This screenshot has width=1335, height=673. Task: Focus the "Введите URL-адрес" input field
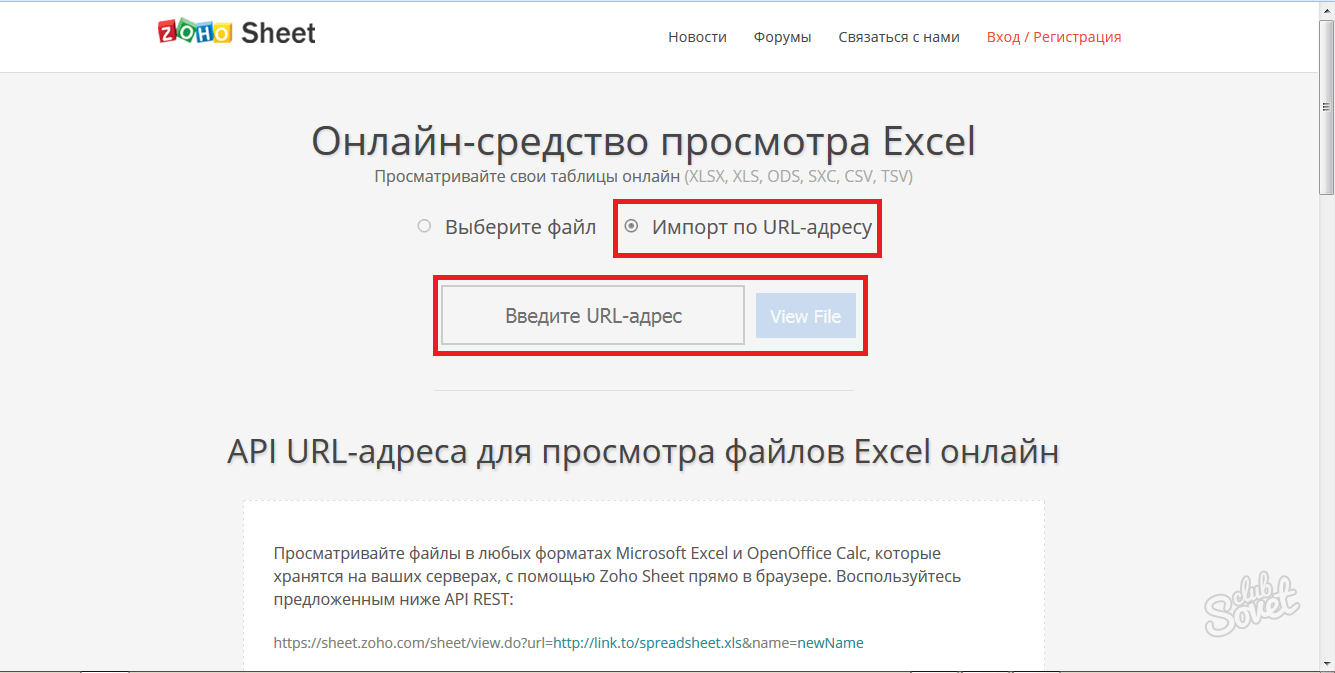593,316
